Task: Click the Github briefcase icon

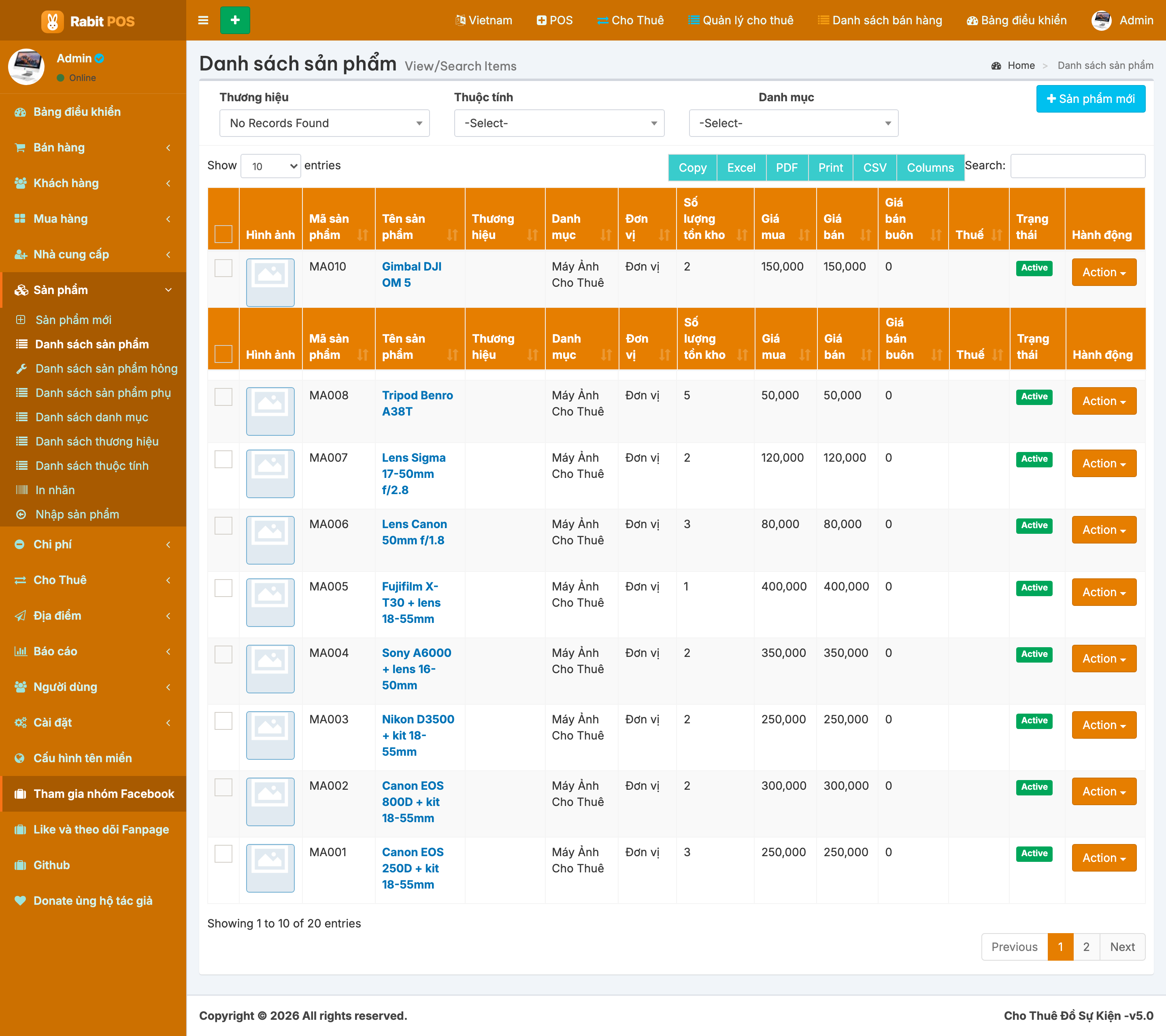Action: click(20, 865)
